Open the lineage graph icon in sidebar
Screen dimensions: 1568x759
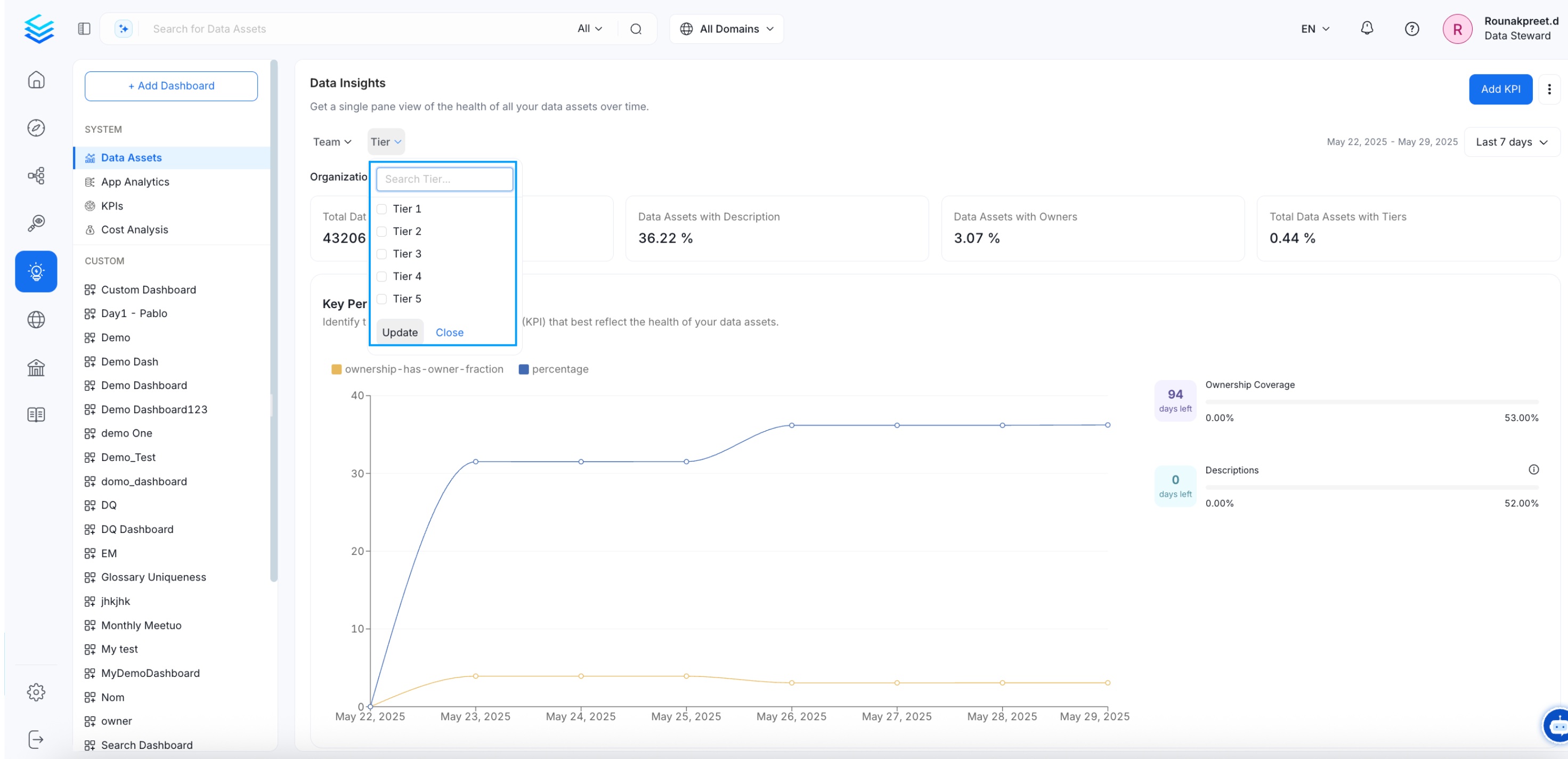(36, 175)
